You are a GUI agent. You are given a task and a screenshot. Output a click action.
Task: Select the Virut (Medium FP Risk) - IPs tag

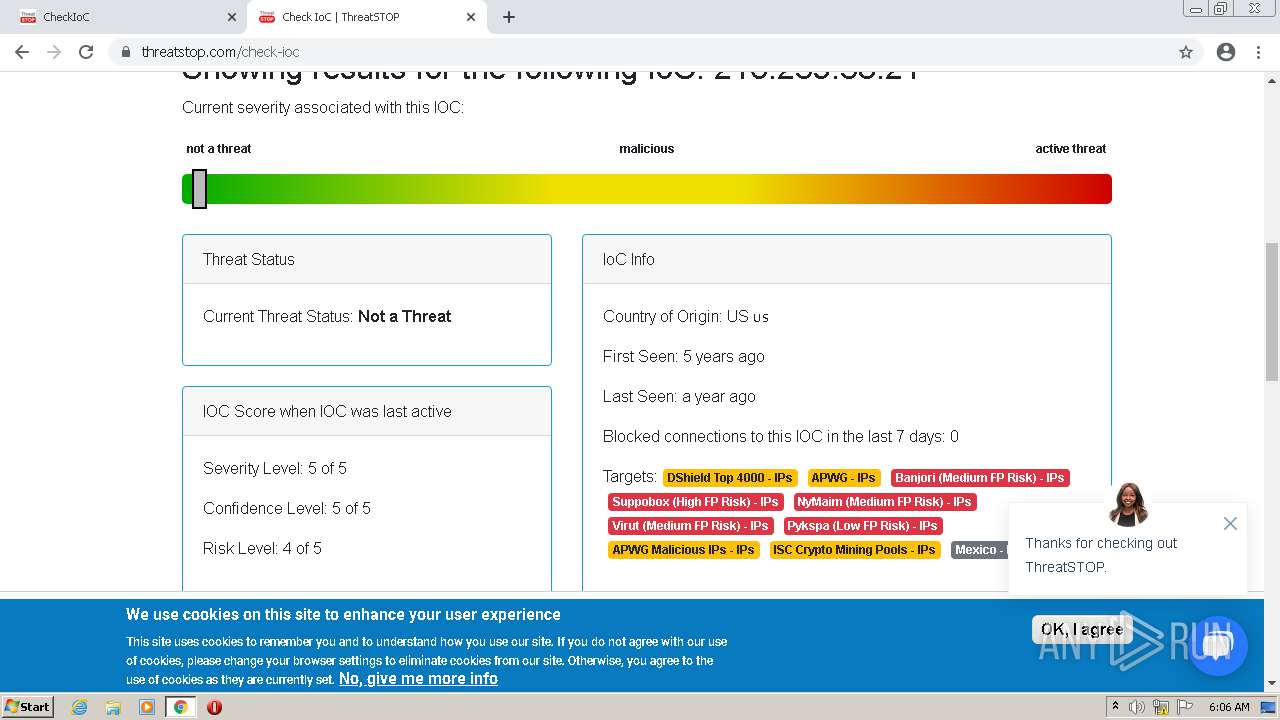point(691,526)
